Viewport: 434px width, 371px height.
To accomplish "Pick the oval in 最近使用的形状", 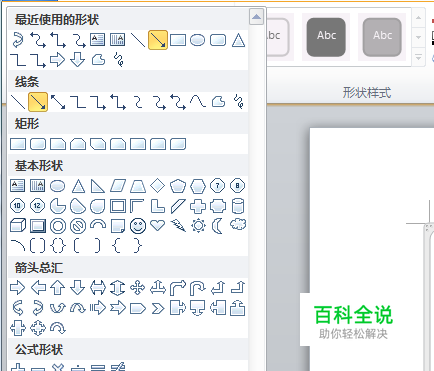I will click(x=197, y=40).
